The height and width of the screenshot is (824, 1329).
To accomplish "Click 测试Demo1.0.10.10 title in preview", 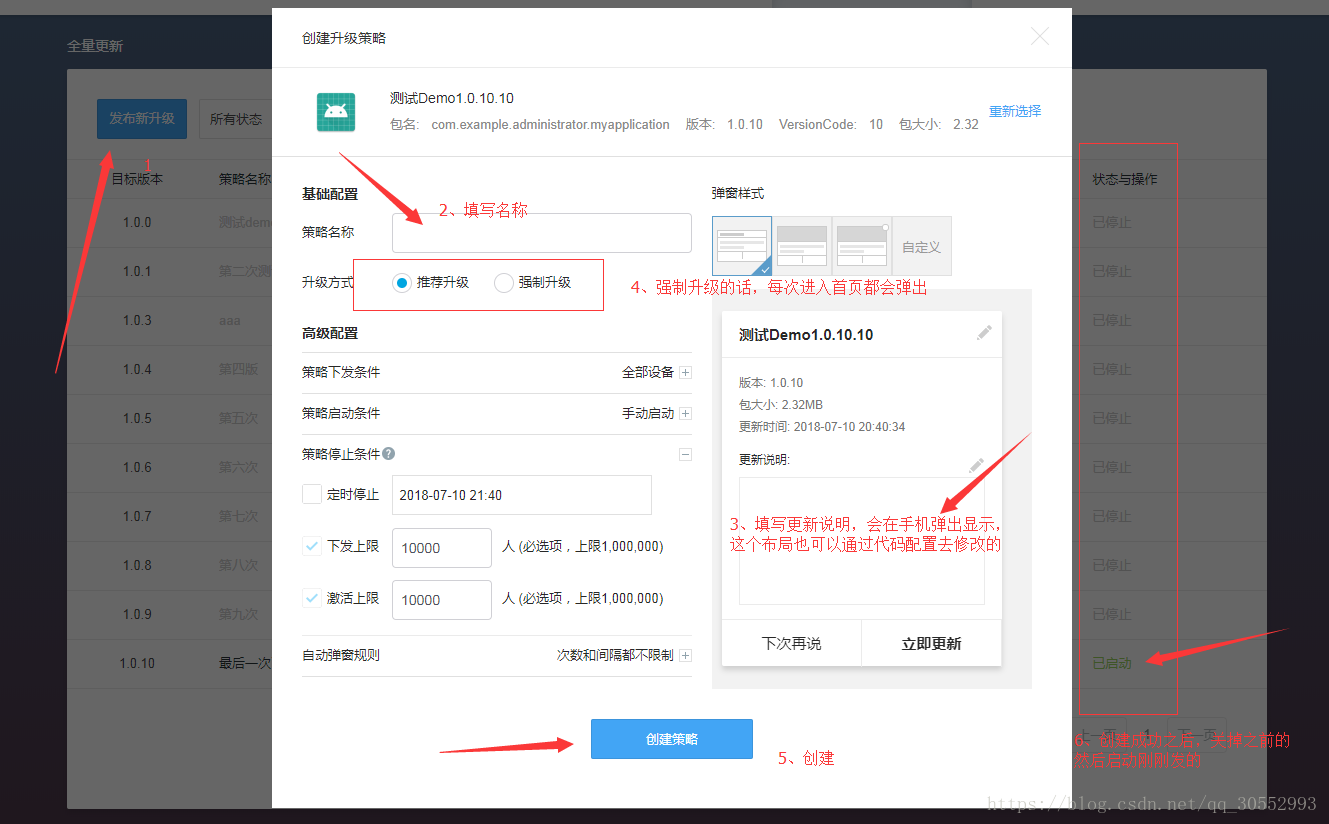I will 806,335.
